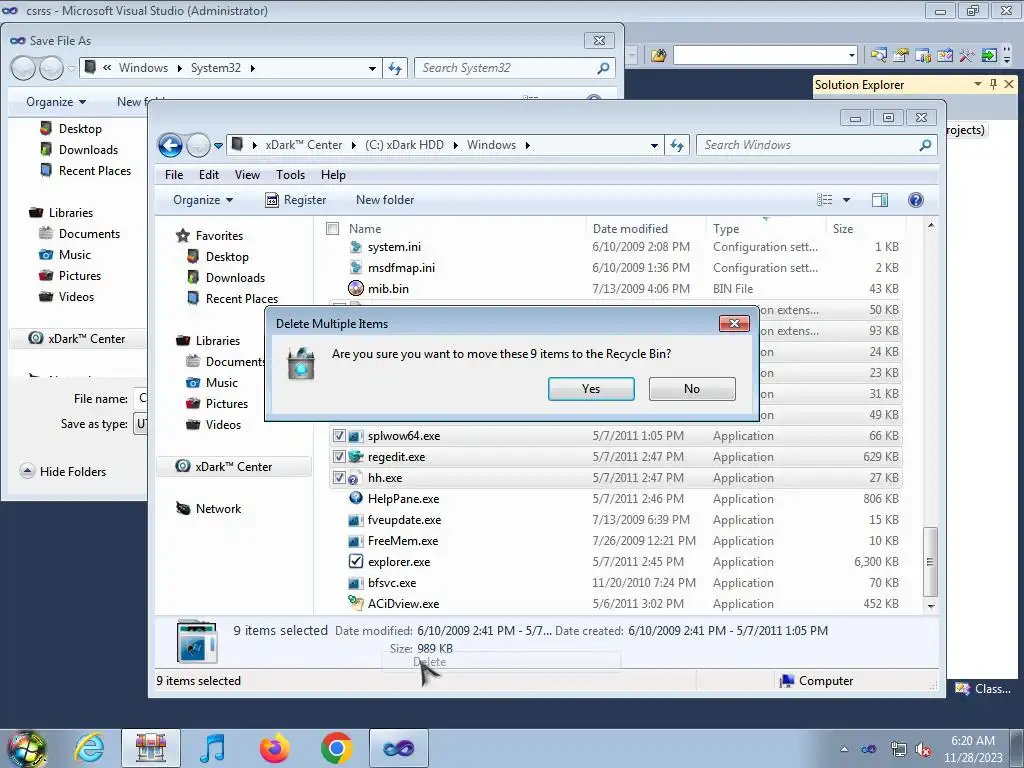1024x768 pixels.
Task: Refresh the Windows folder view
Action: [x=677, y=146]
